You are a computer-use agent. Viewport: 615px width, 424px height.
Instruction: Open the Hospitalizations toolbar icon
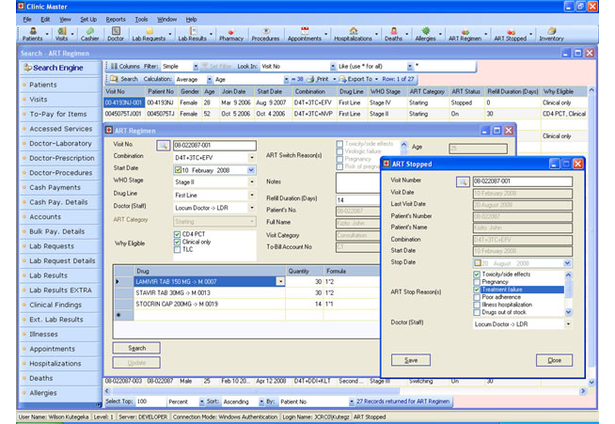pos(353,34)
